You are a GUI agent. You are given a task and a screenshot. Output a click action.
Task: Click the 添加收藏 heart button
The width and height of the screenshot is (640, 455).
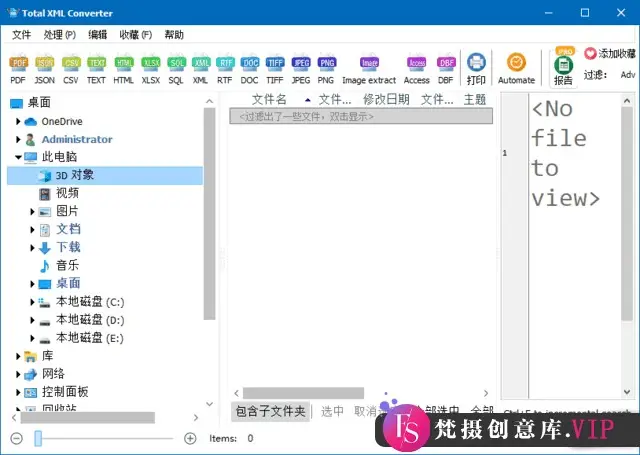pos(610,53)
